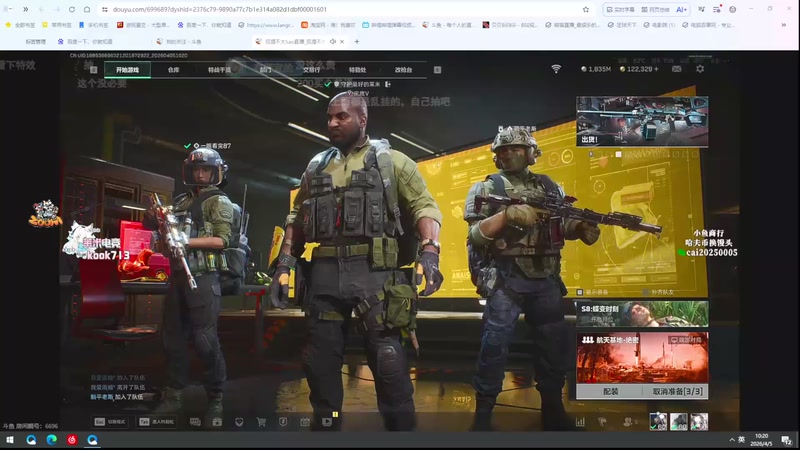Click the Tab 进入特勤处 button
Image resolution: width=800 pixels, height=450 pixels.
point(157,422)
